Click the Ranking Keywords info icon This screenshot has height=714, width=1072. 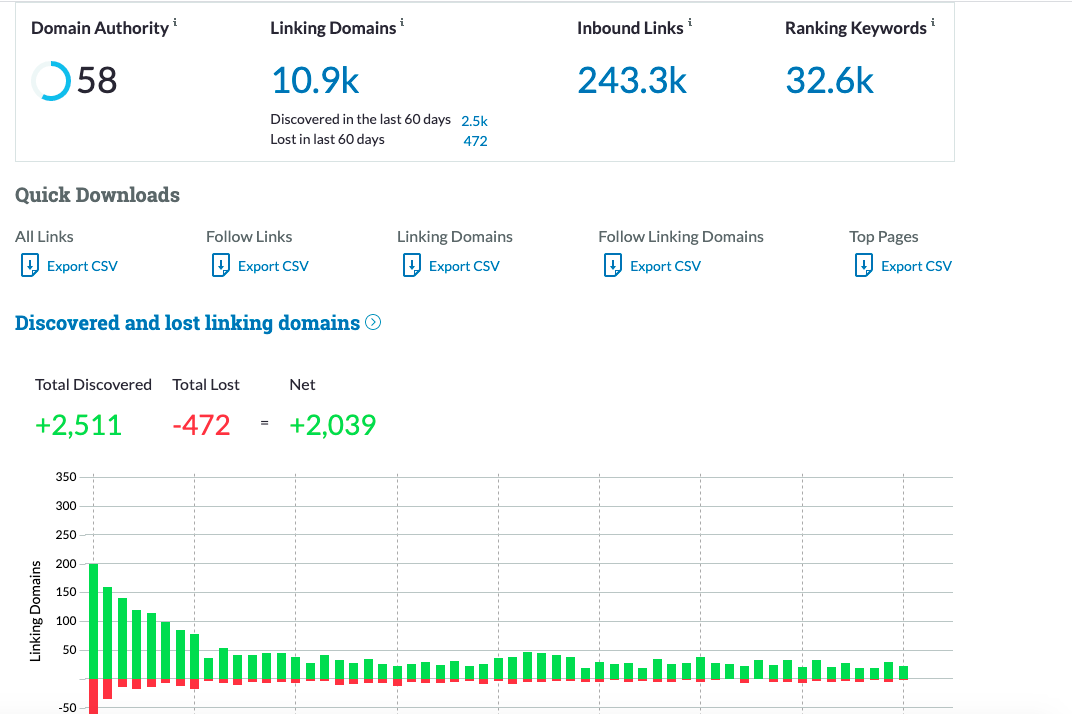coord(933,23)
